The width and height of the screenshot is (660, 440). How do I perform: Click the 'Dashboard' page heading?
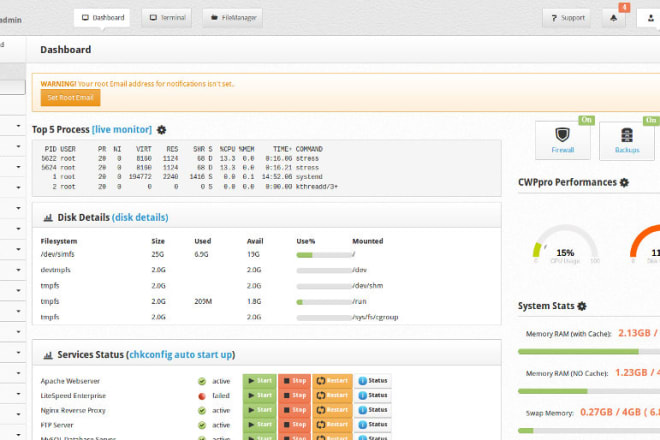66,50
